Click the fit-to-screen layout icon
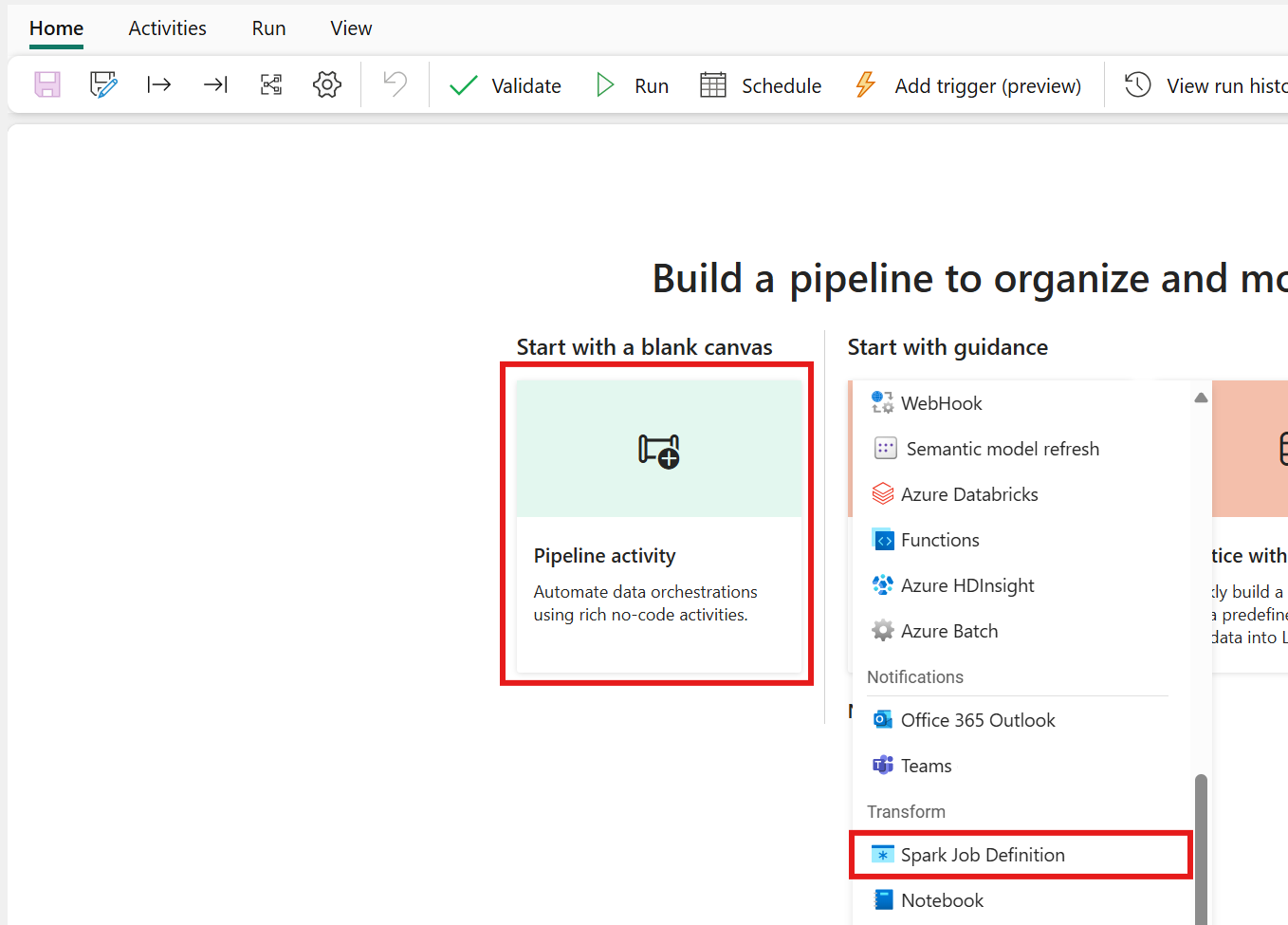The image size is (1288, 925). (x=271, y=84)
